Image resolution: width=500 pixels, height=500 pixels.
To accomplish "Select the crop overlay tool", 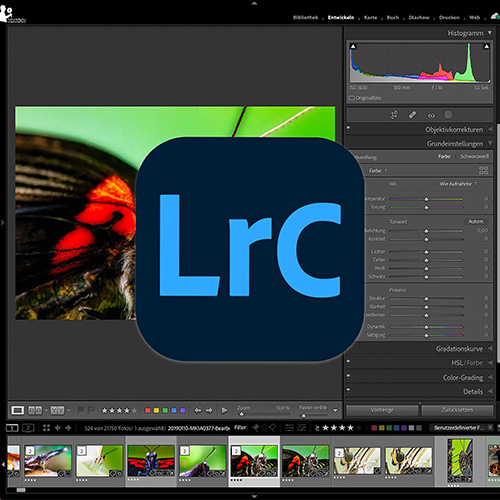I will click(x=394, y=115).
